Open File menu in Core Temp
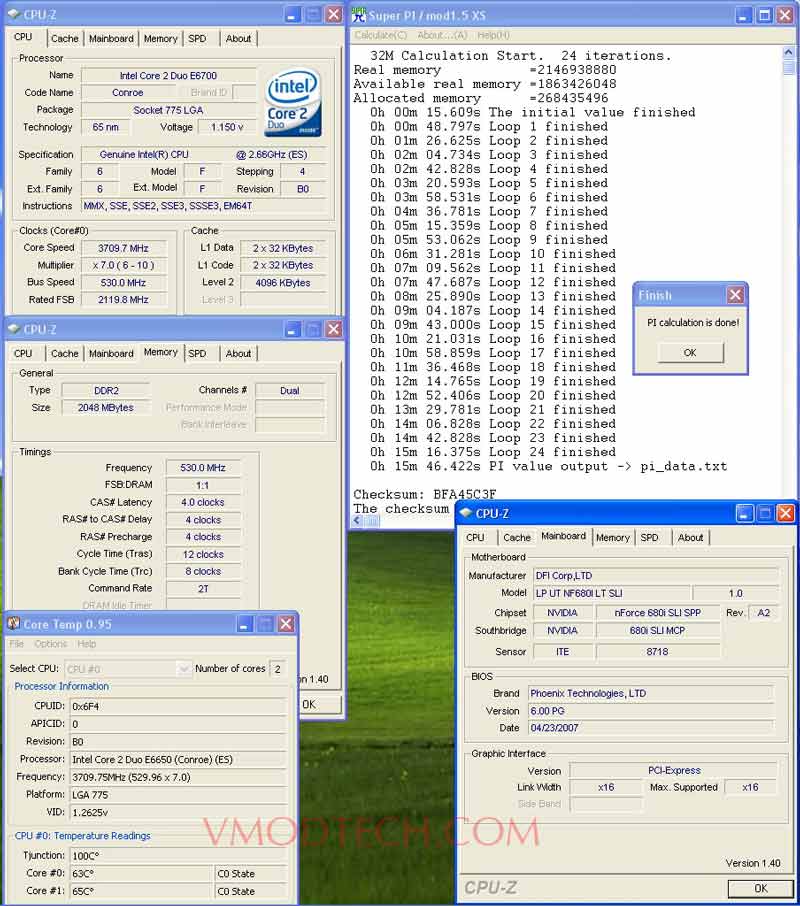800x906 pixels. point(17,644)
